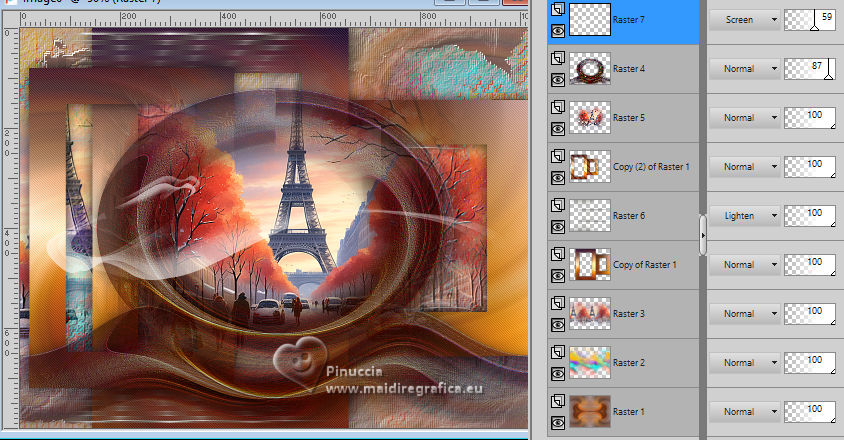
Task: Select the Raster 2 layer thumbnail
Action: [x=590, y=362]
